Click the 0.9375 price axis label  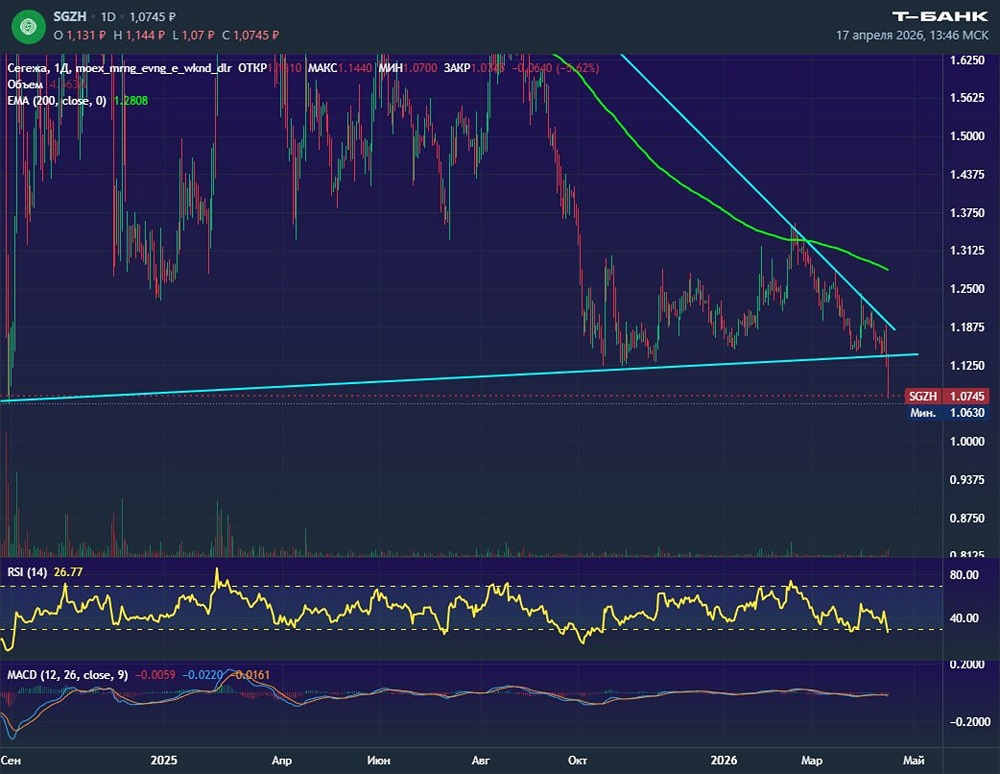point(967,479)
